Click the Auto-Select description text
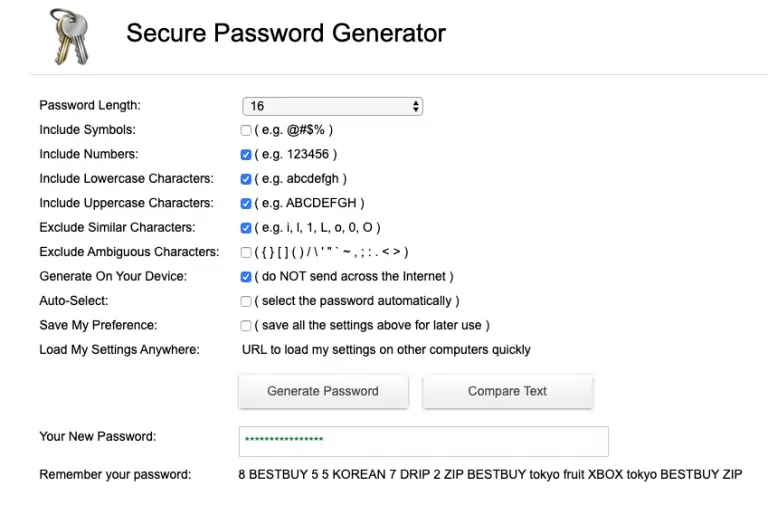Screen dimensions: 768x505 [357, 301]
